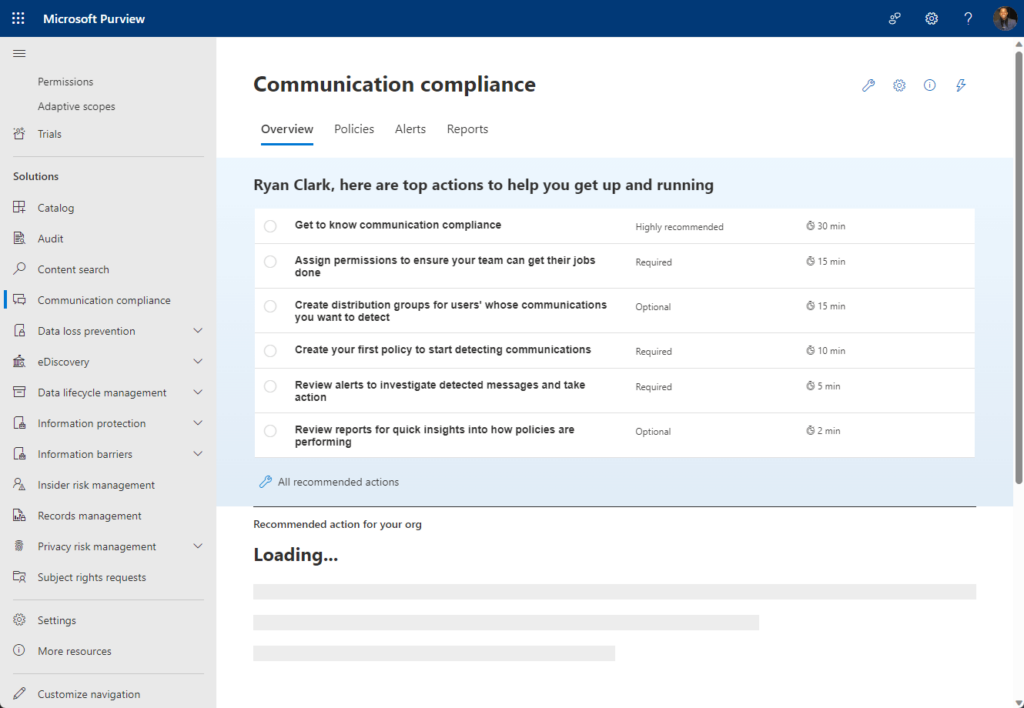Switch to the Policies tab
The image size is (1024, 708).
(354, 129)
